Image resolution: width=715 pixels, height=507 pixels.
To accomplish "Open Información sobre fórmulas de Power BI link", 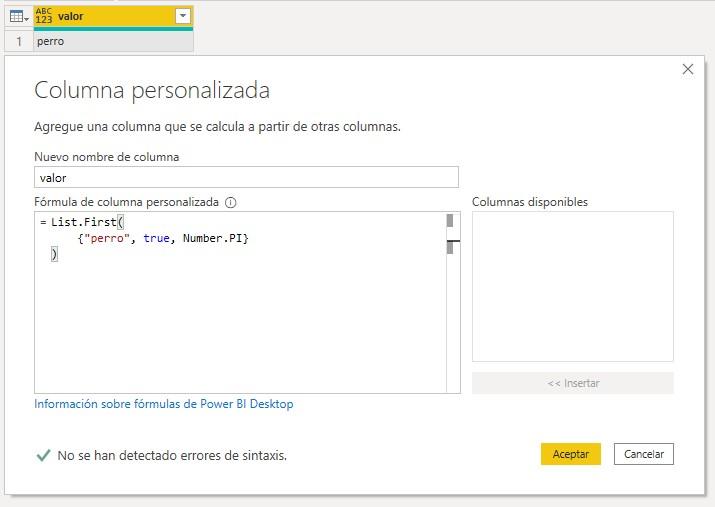I will tap(164, 404).
